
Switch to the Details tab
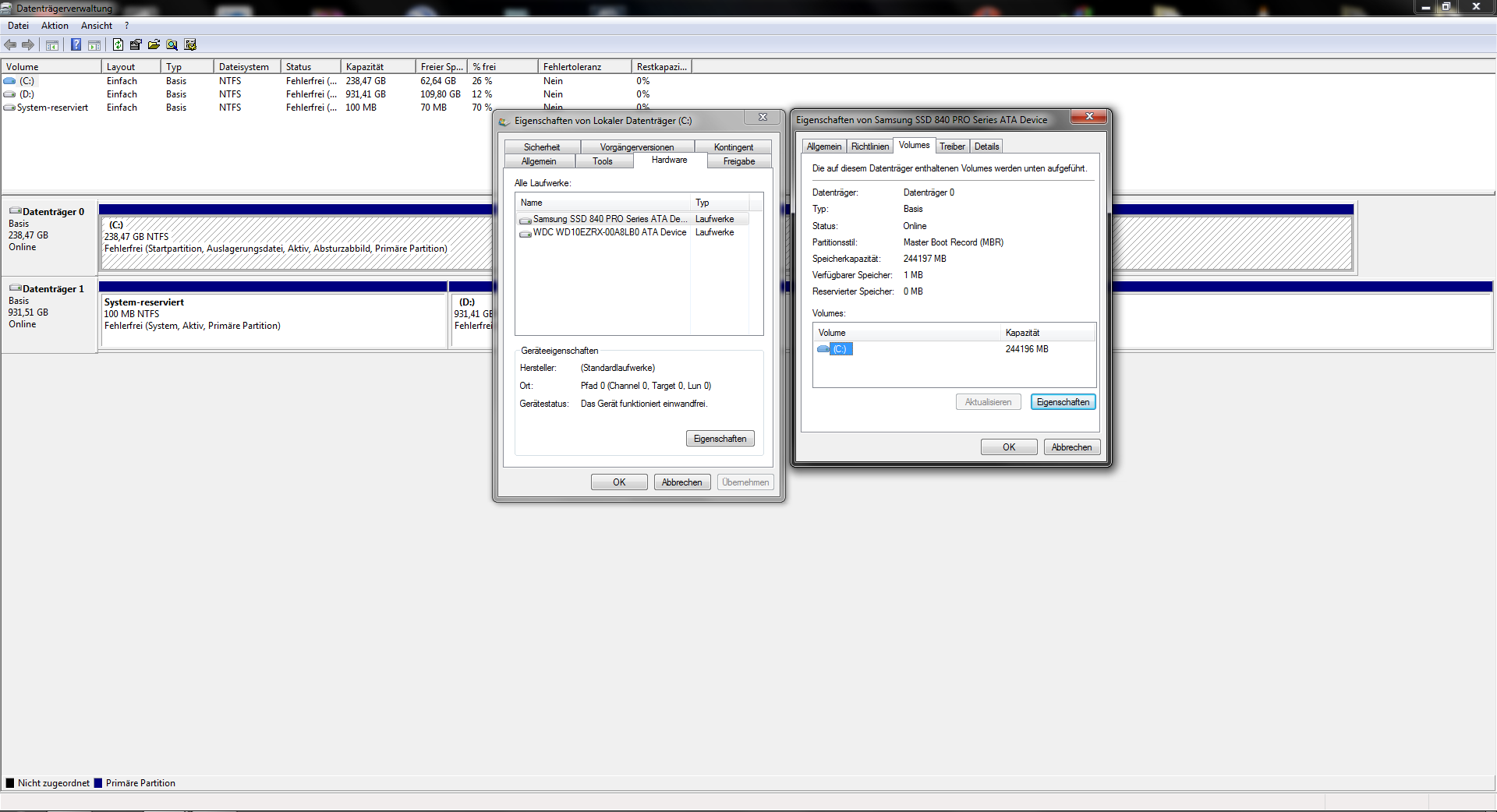pos(986,147)
